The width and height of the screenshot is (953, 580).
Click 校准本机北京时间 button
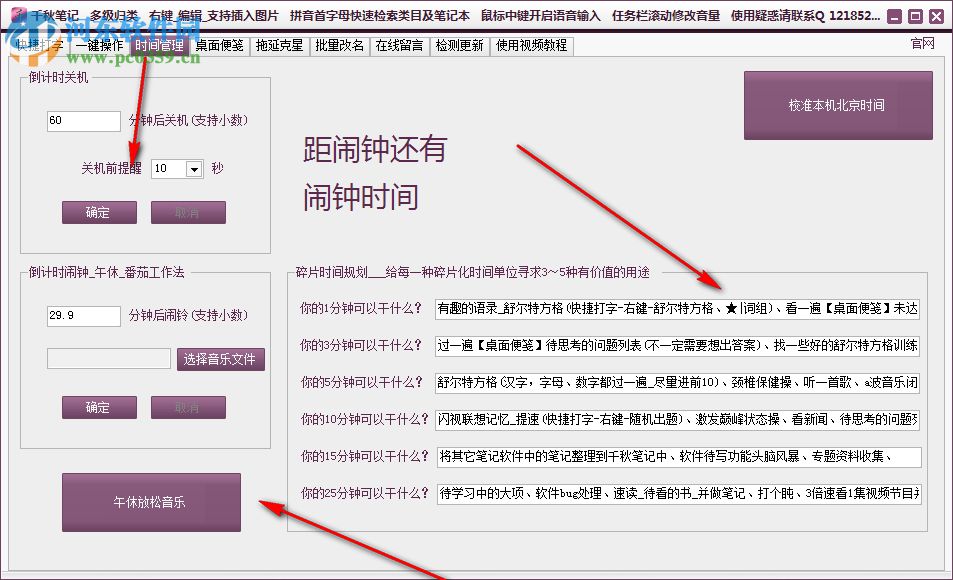pyautogui.click(x=837, y=105)
